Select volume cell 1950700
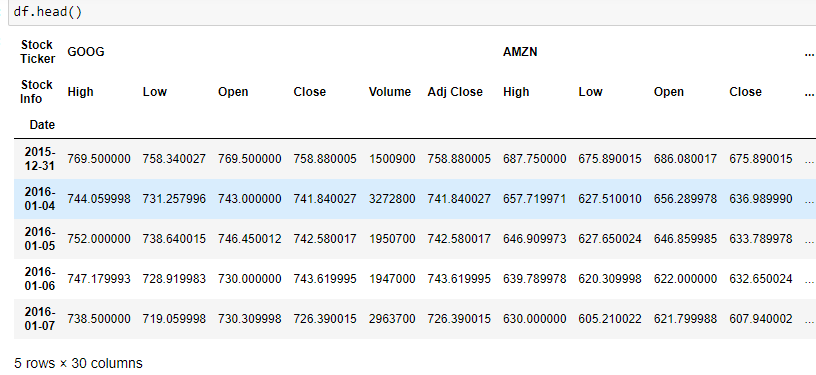The height and width of the screenshot is (375, 816). (x=392, y=239)
